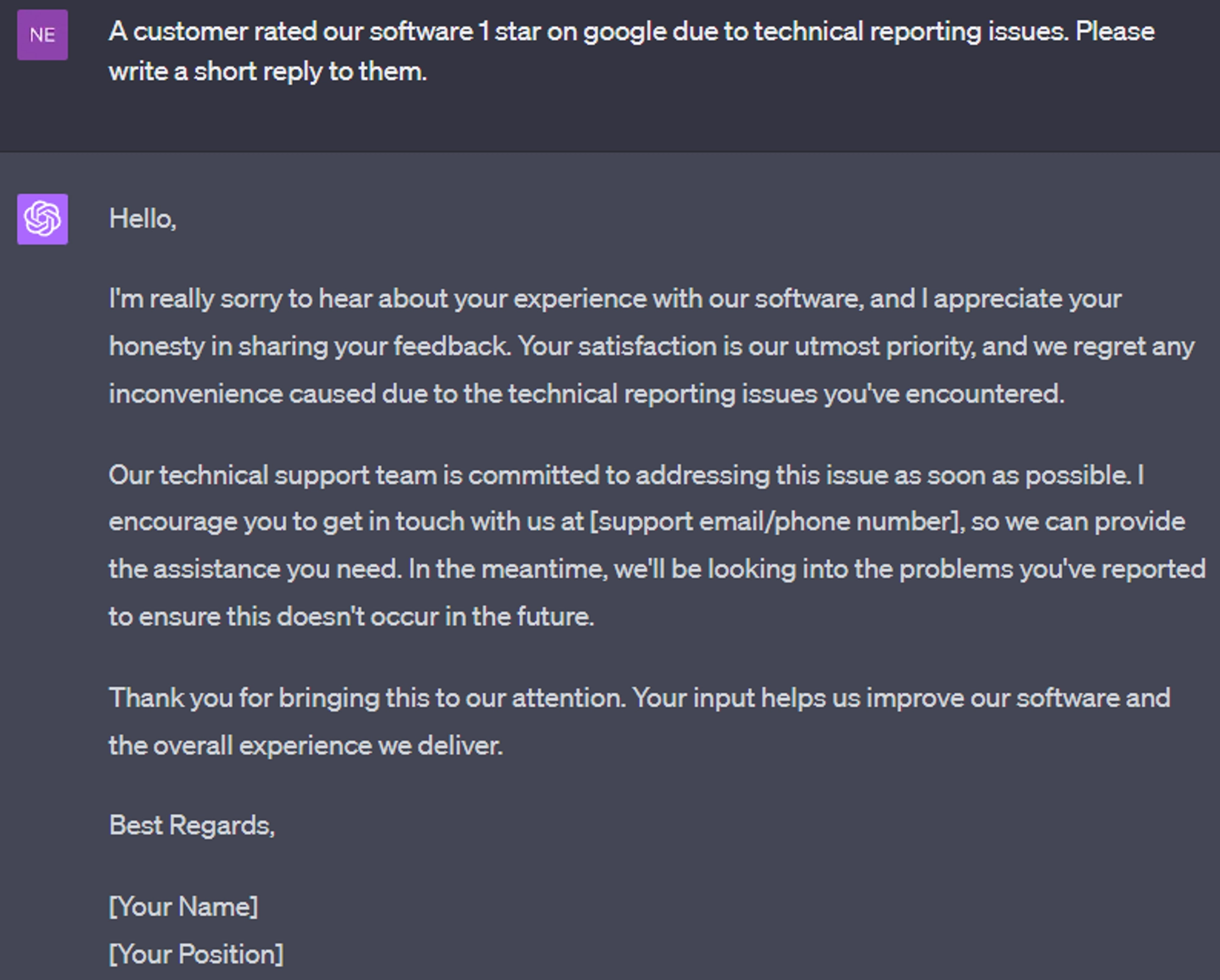This screenshot has height=980, width=1220.
Task: Click the word "google" in the prompt
Action: tap(625, 32)
